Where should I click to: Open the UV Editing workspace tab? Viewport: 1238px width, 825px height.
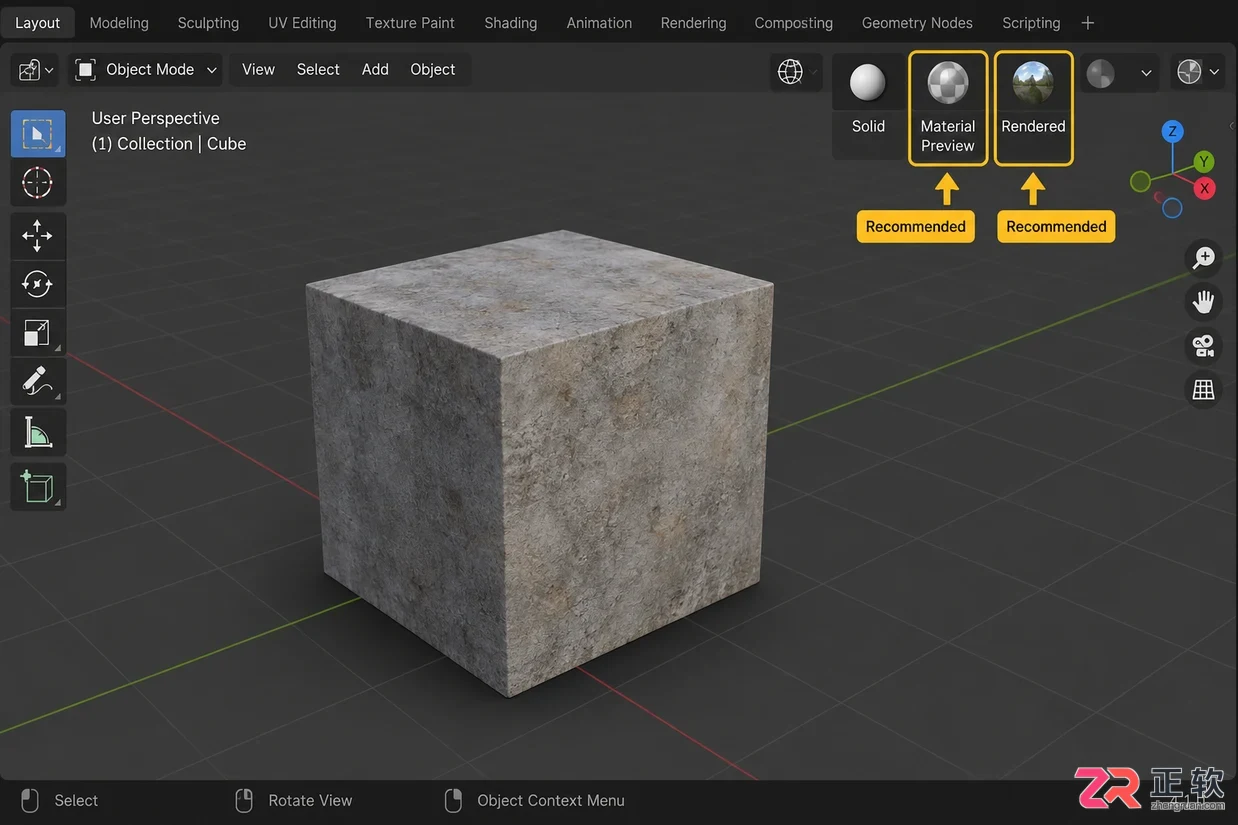point(302,22)
